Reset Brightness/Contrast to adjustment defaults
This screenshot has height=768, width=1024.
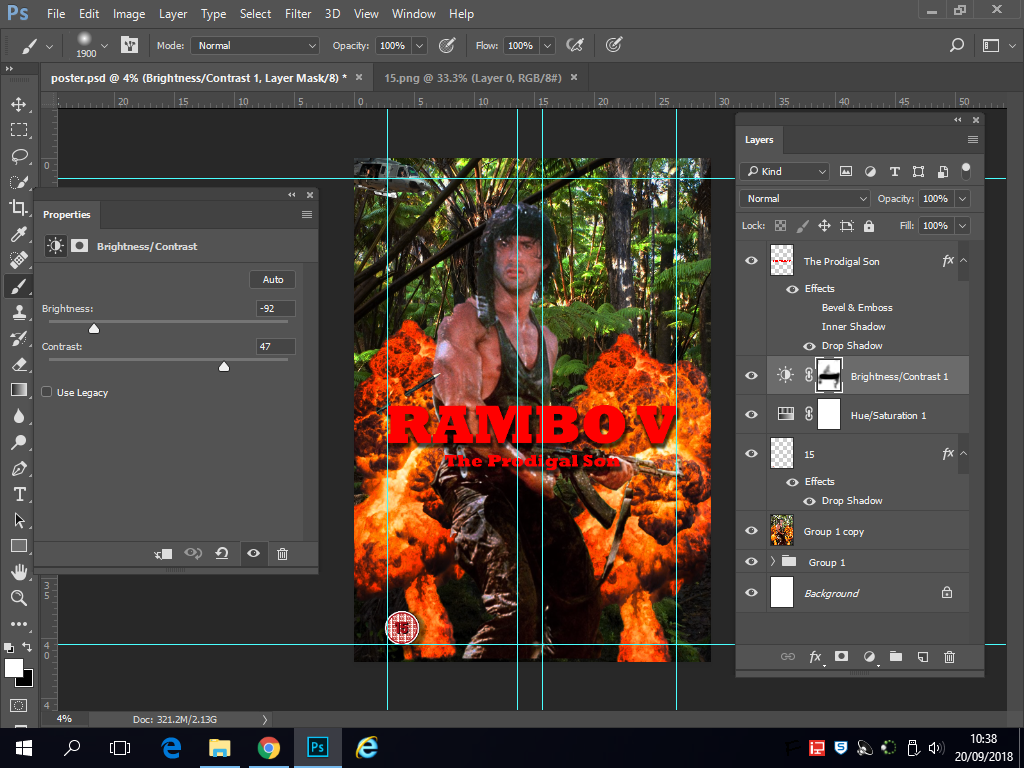pyautogui.click(x=222, y=554)
